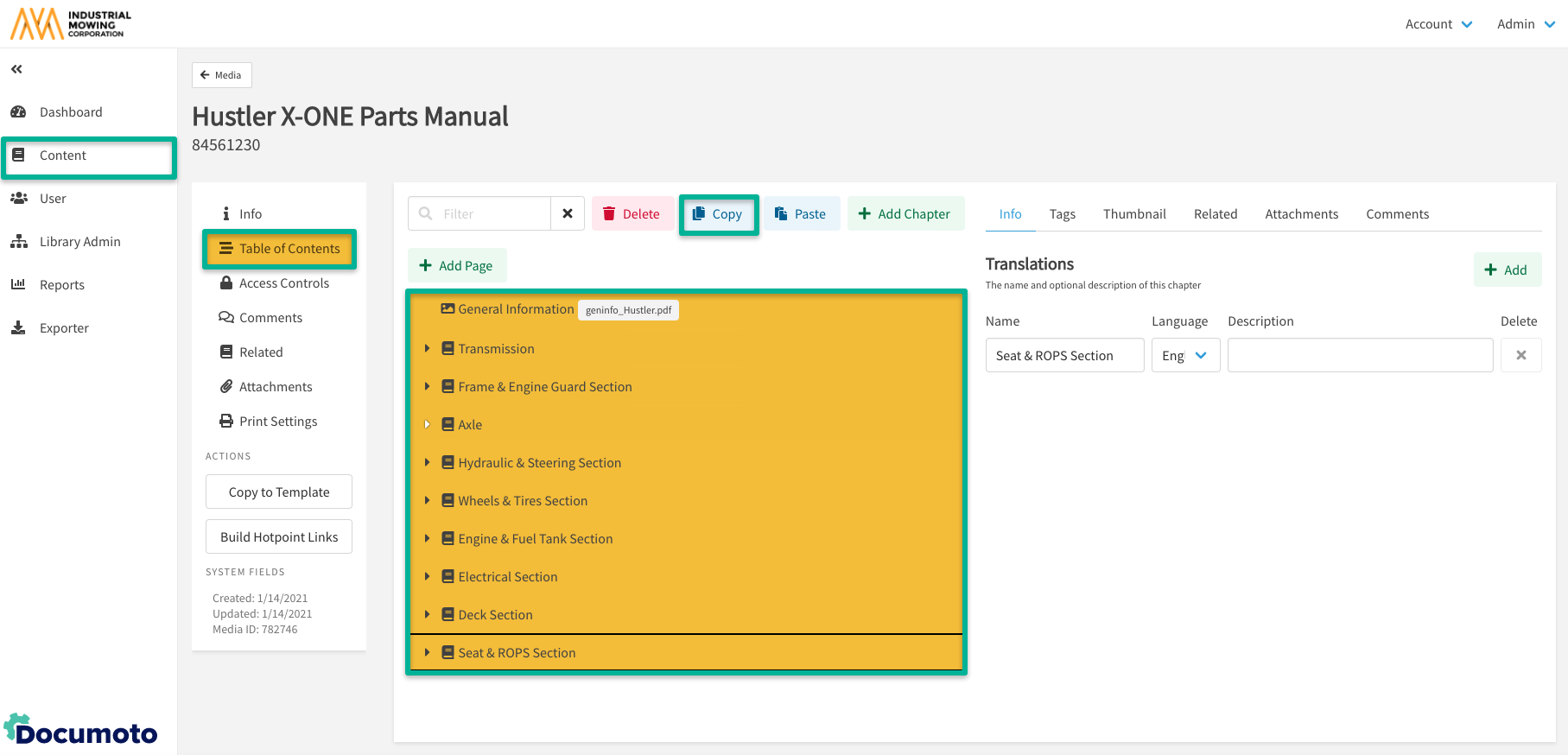Expand the Transmission chapter
Viewport: 1568px width, 755px height.
(427, 348)
